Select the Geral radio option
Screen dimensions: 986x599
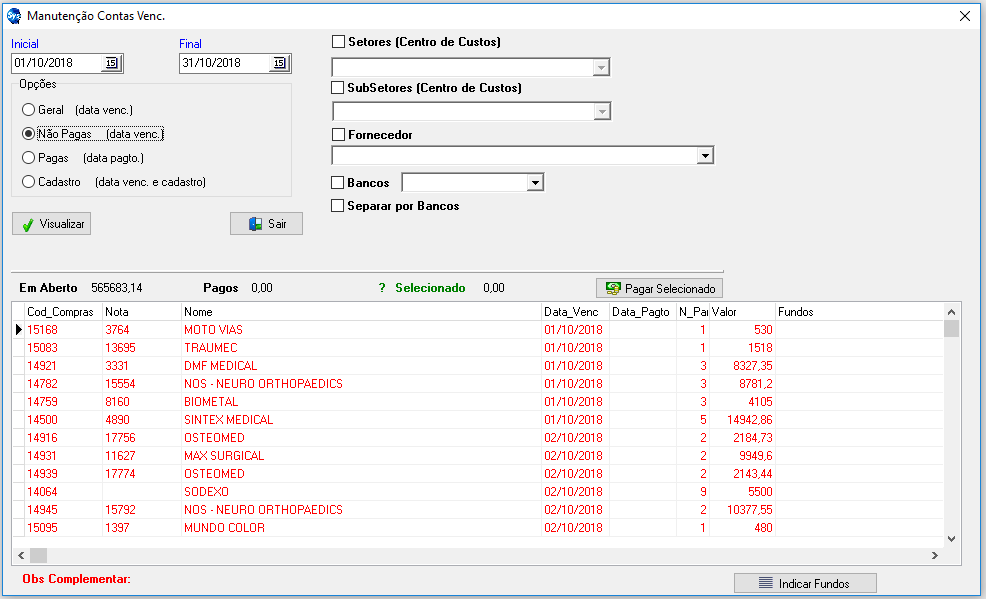pos(29,110)
